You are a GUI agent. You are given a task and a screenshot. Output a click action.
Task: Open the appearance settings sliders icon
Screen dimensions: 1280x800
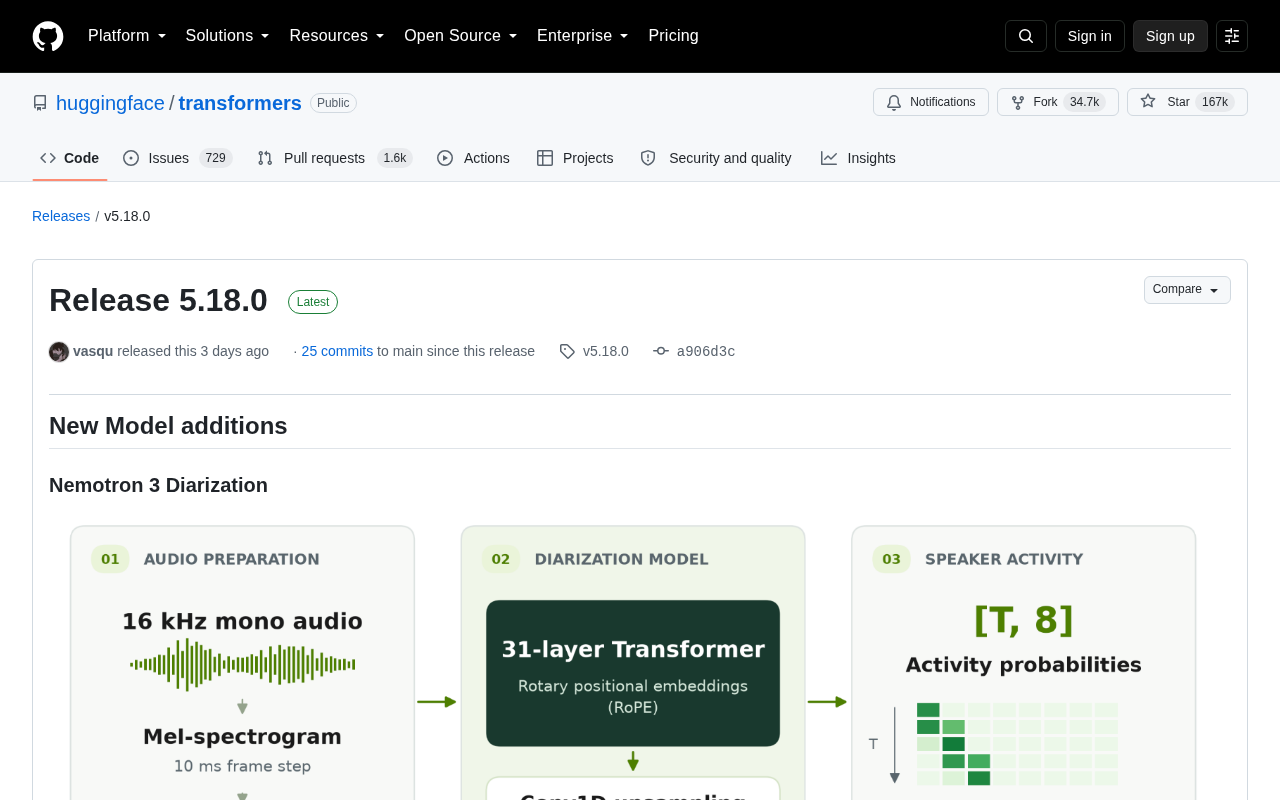click(1232, 36)
